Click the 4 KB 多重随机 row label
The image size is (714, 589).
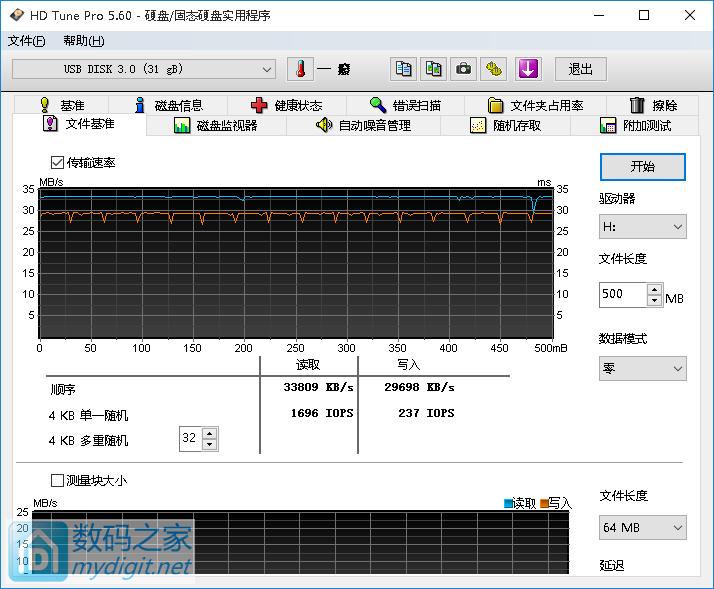[x=88, y=441]
